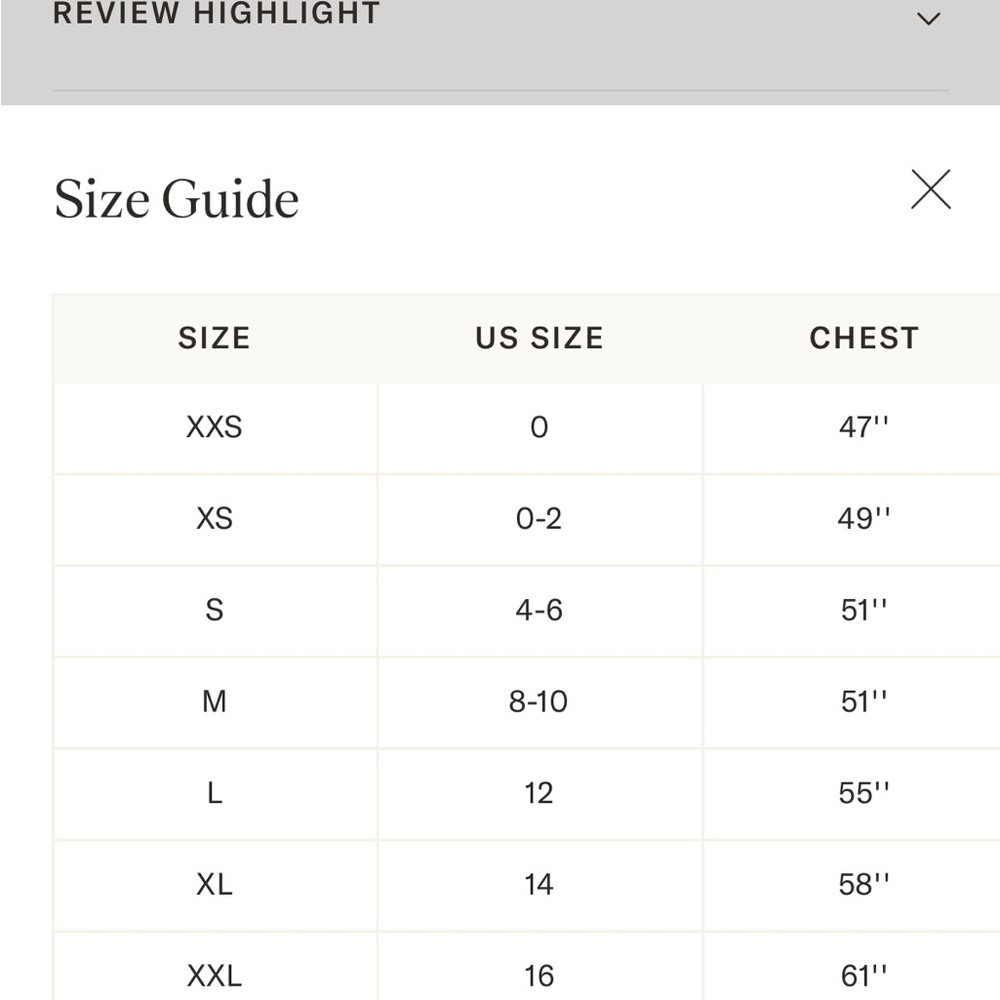Screen dimensions: 1000x1000
Task: Select the SIZE column header
Action: (214, 338)
